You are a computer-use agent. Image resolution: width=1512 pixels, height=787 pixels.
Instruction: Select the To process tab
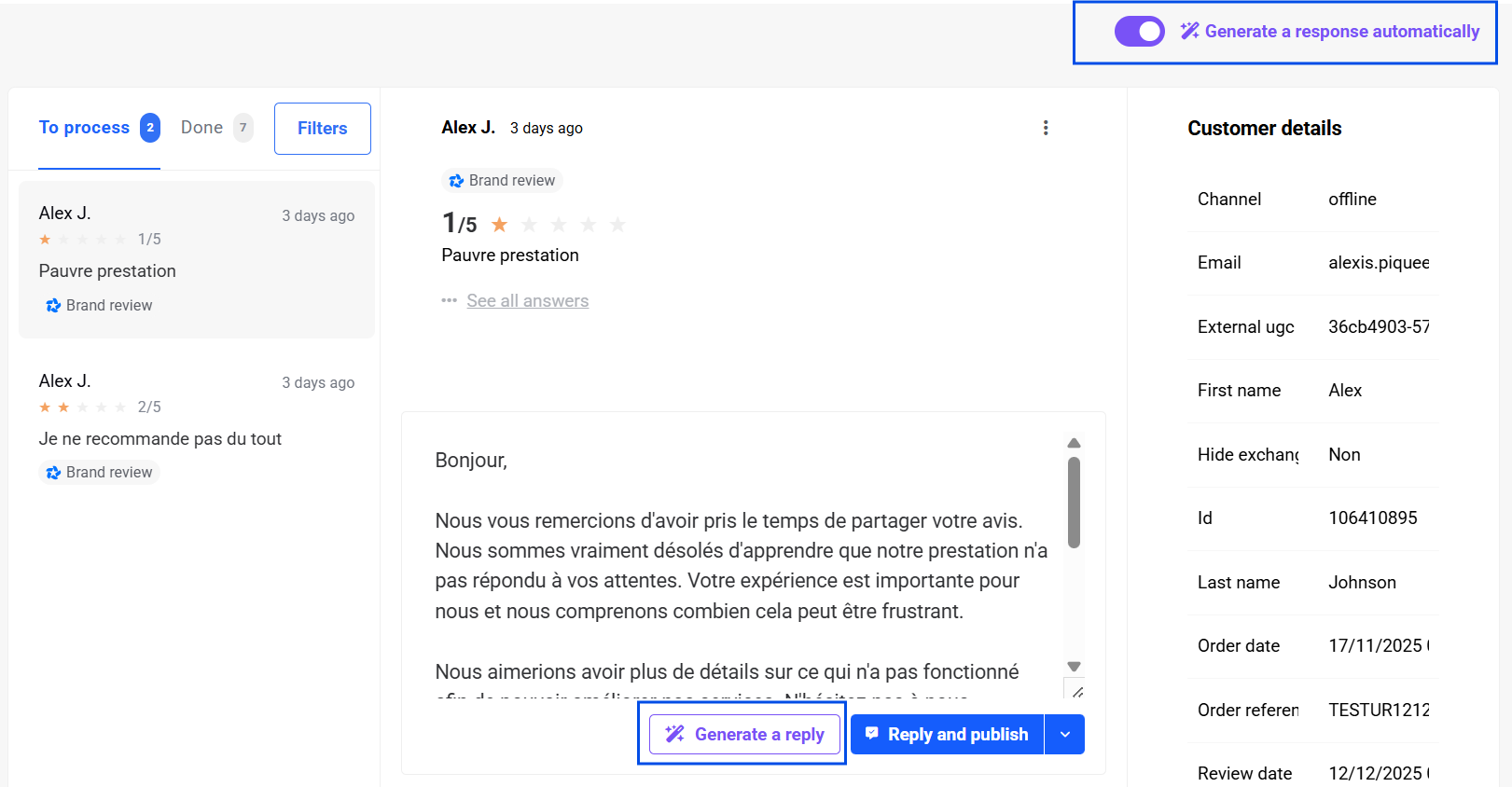pos(84,128)
